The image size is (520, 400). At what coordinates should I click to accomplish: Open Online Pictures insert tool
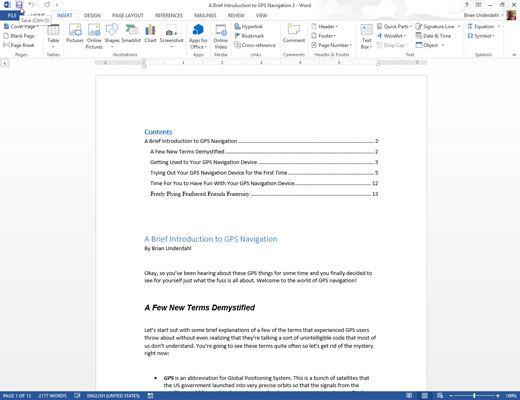coord(94,36)
